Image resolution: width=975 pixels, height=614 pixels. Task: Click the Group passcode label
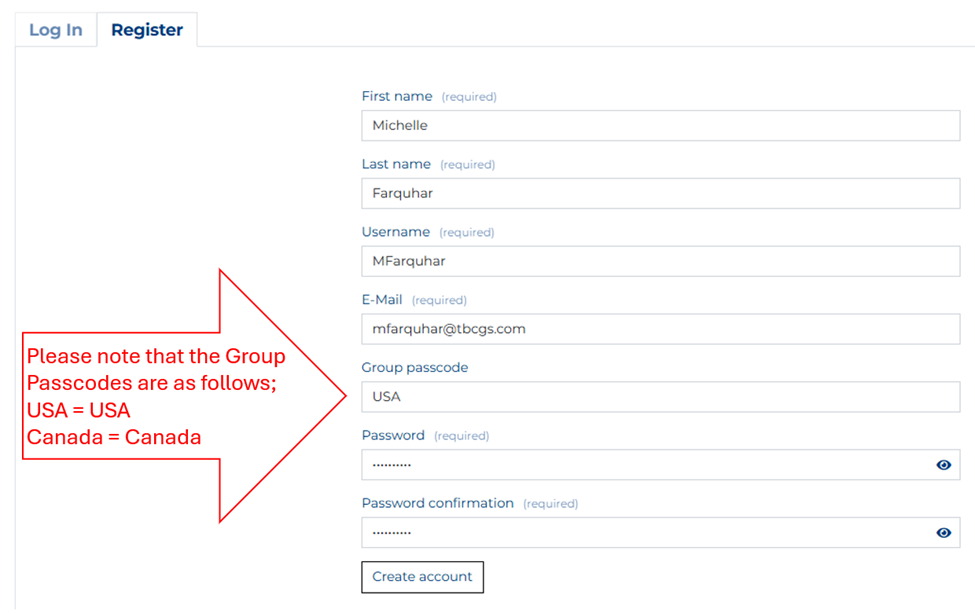tap(415, 368)
